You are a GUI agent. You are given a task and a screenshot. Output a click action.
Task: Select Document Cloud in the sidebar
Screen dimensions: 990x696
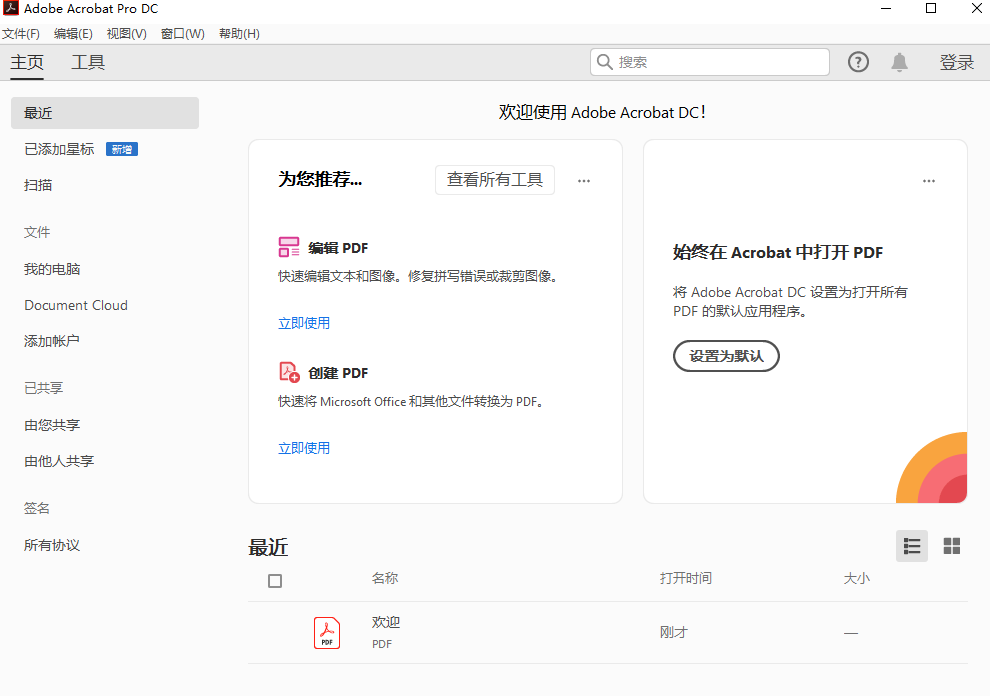76,305
